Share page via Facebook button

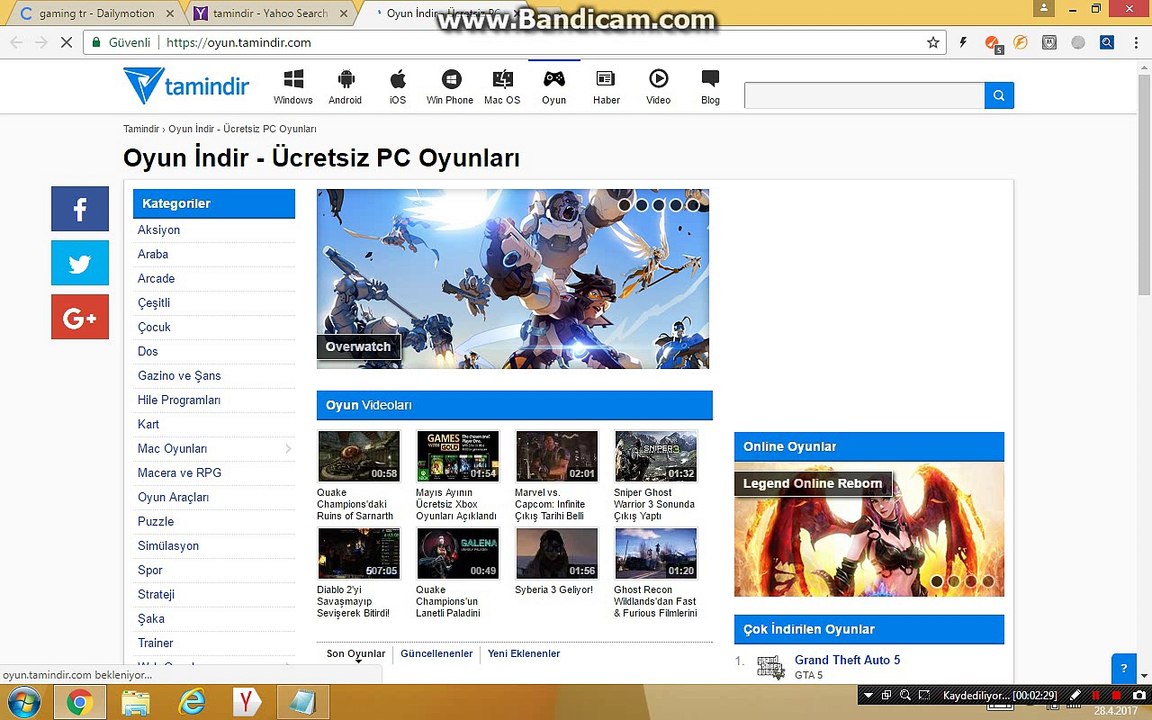(x=80, y=209)
